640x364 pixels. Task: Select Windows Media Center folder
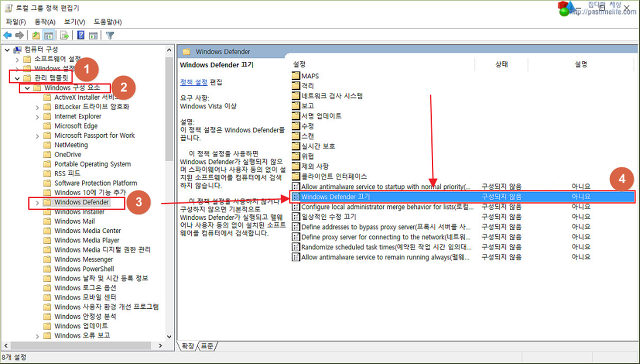[x=88, y=231]
